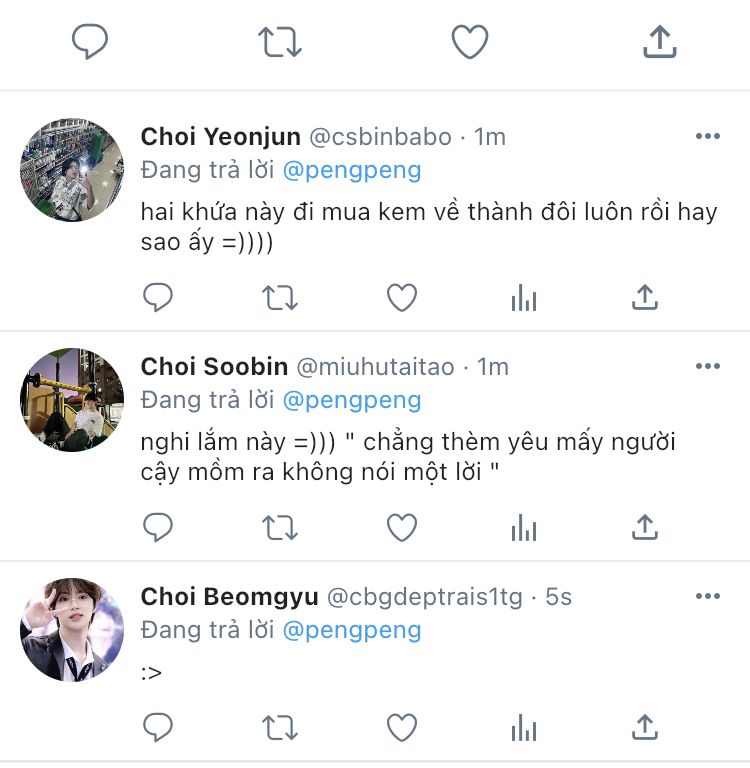Open @pengpeng link in Beomgyu's reply

click(x=352, y=630)
